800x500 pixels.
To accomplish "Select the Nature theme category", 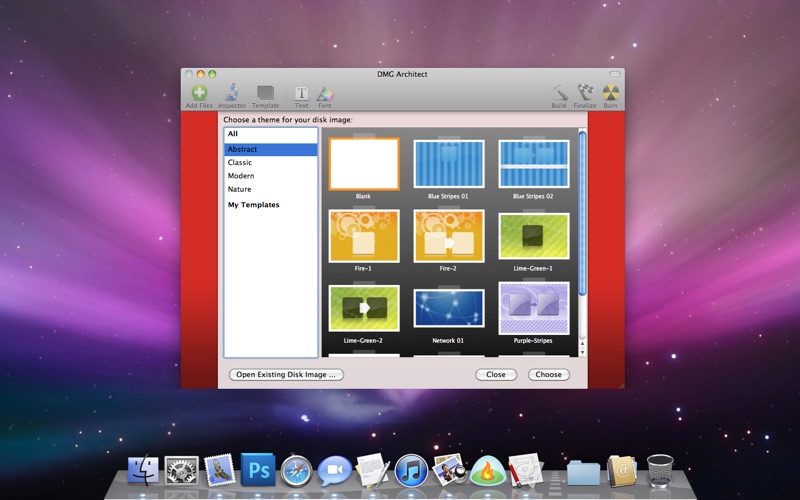I will click(x=239, y=189).
